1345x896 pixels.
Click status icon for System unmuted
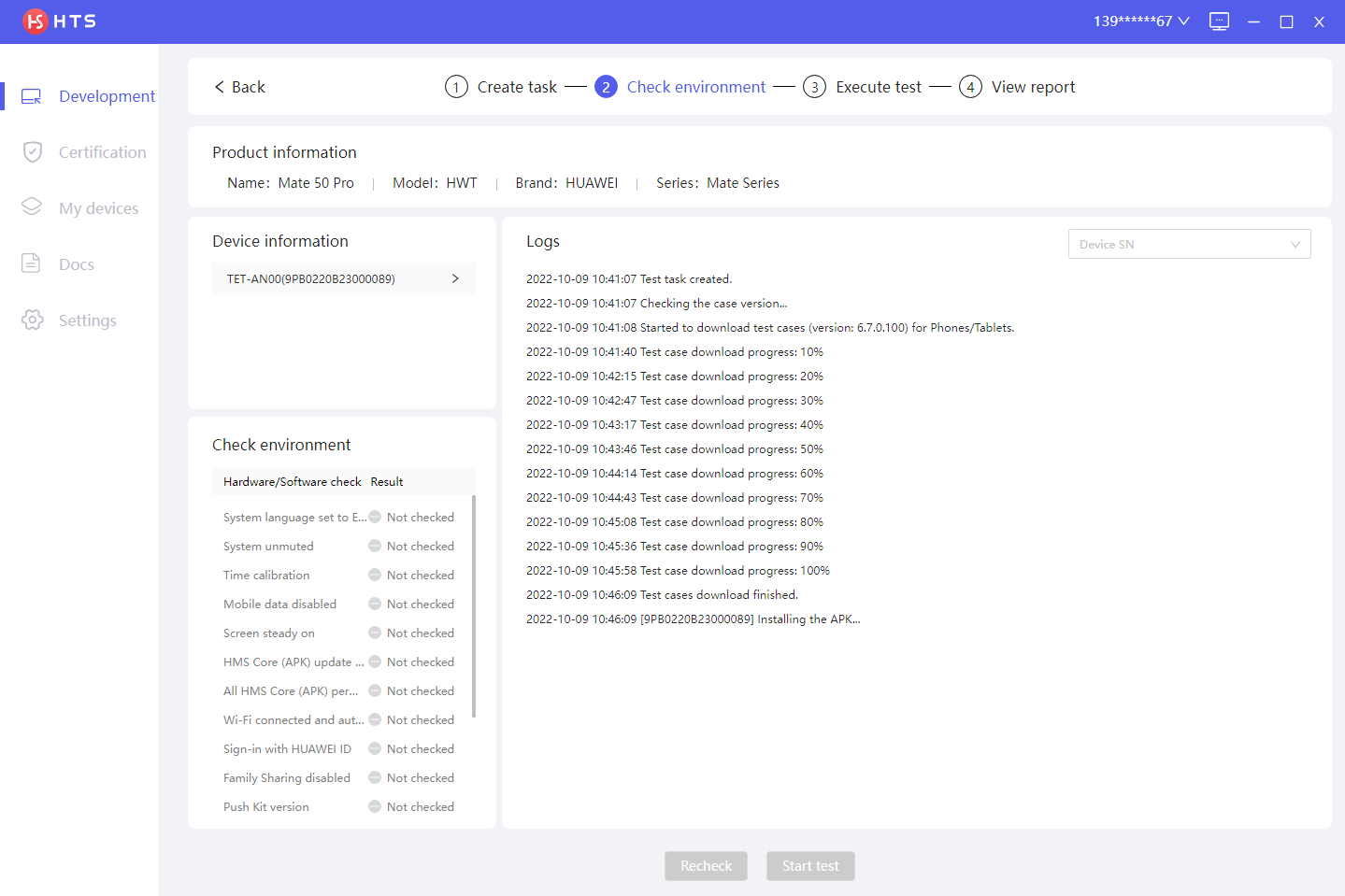[x=375, y=546]
